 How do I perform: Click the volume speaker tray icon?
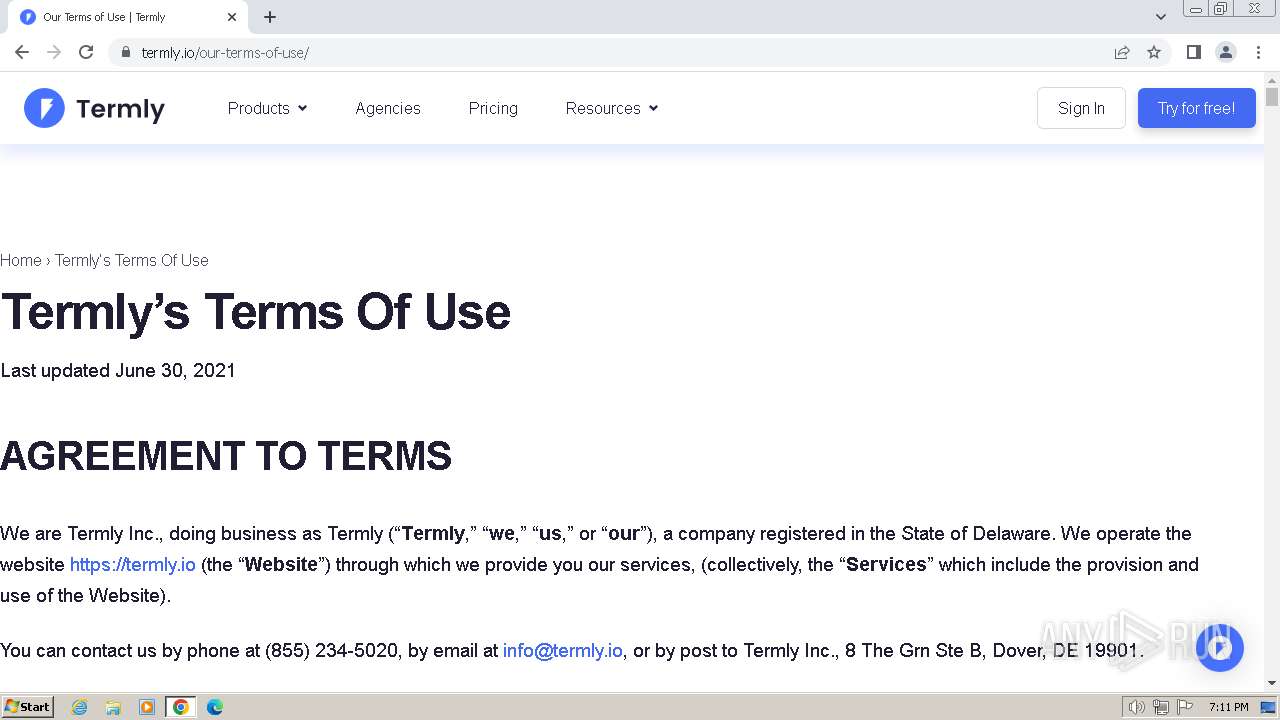point(1137,707)
